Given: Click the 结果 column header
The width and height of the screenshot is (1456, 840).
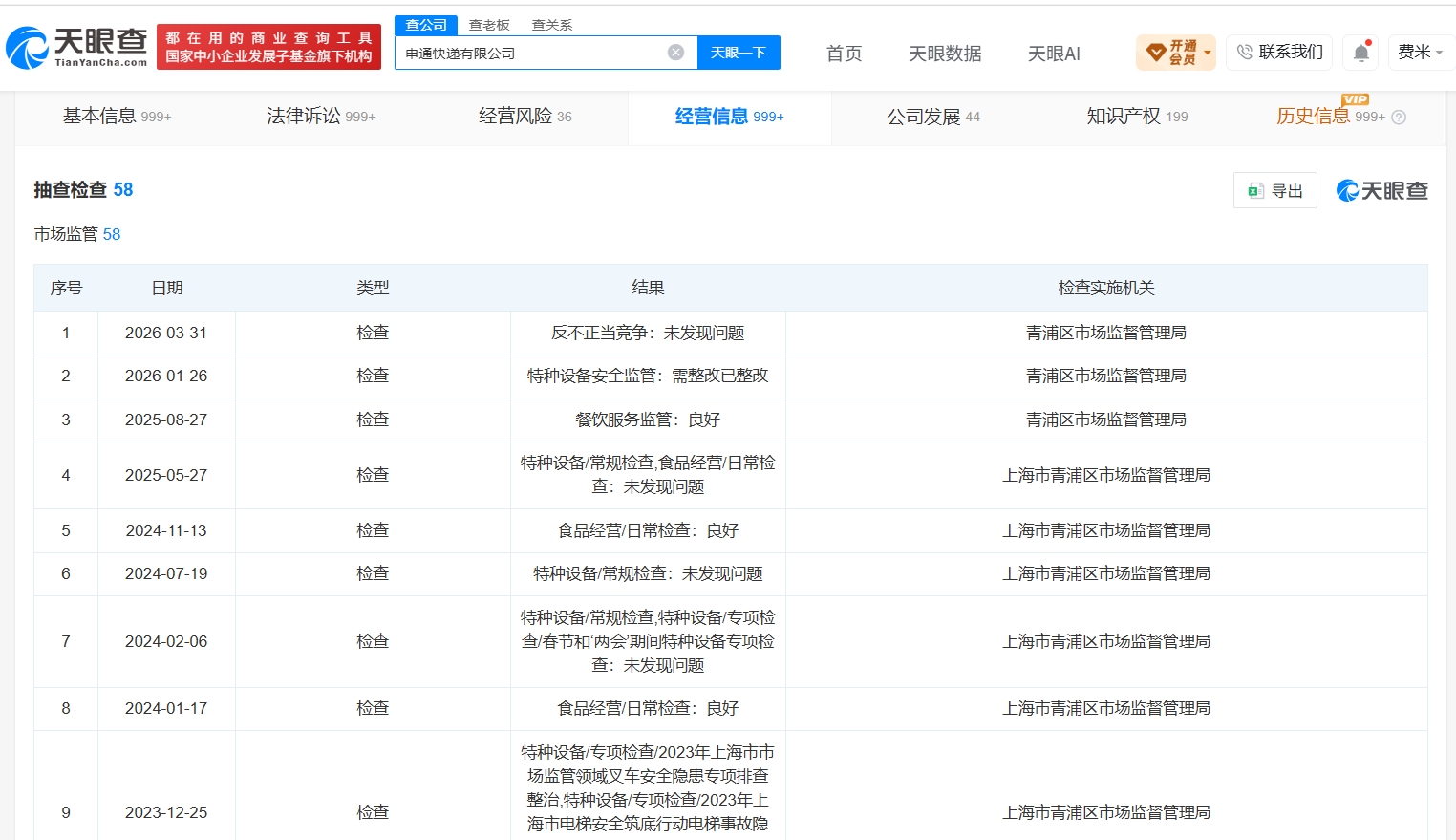Looking at the screenshot, I should pyautogui.click(x=648, y=288).
